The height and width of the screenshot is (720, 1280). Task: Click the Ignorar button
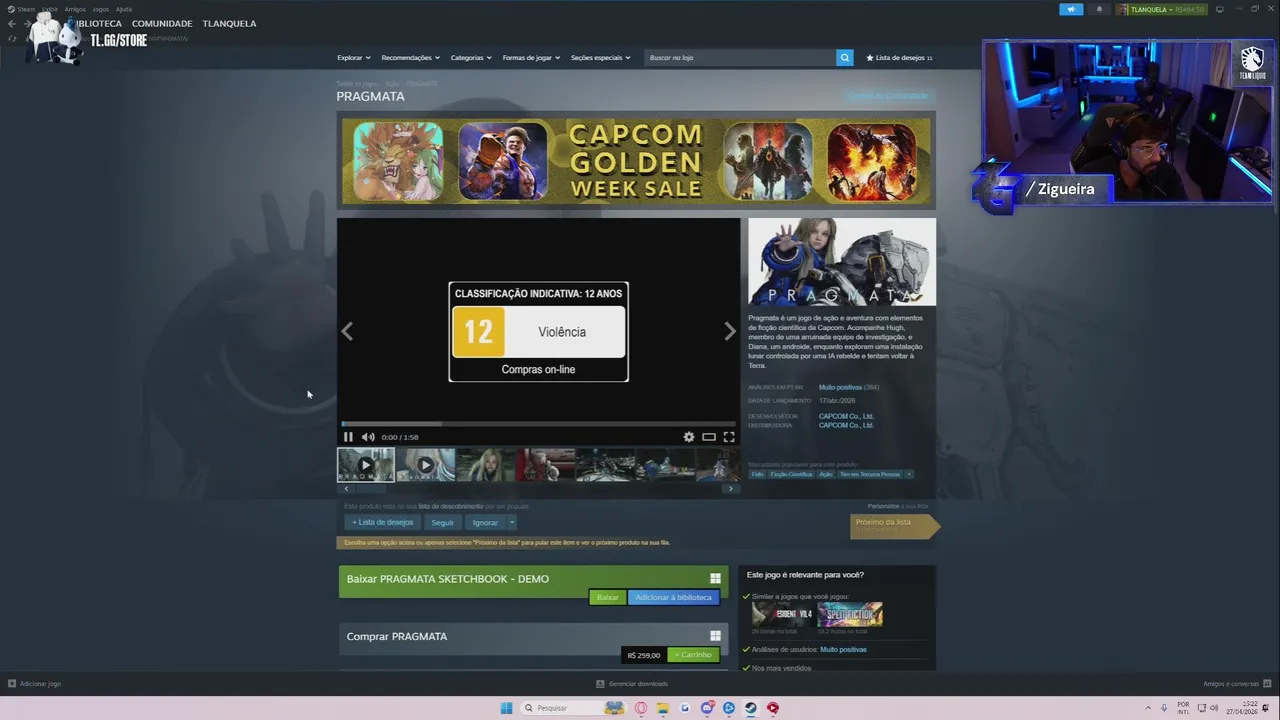pos(485,522)
